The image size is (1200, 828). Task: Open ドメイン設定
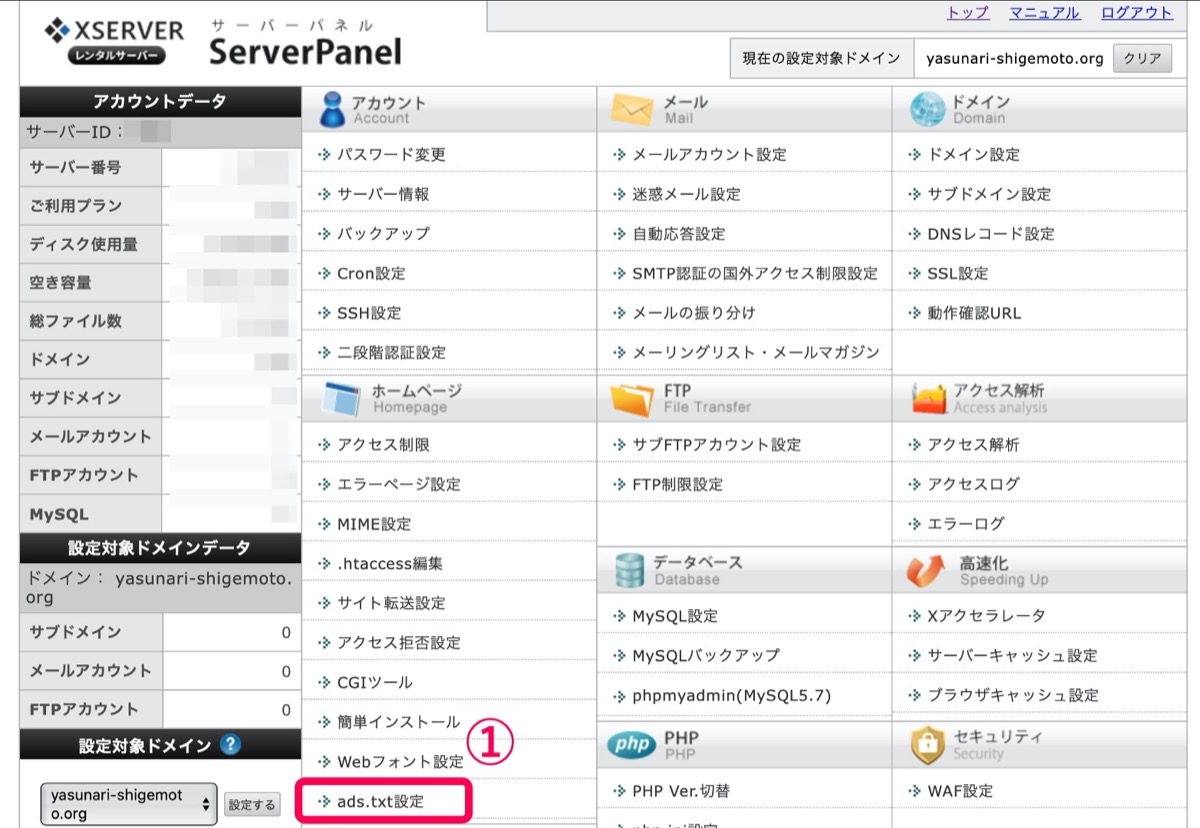click(x=973, y=155)
